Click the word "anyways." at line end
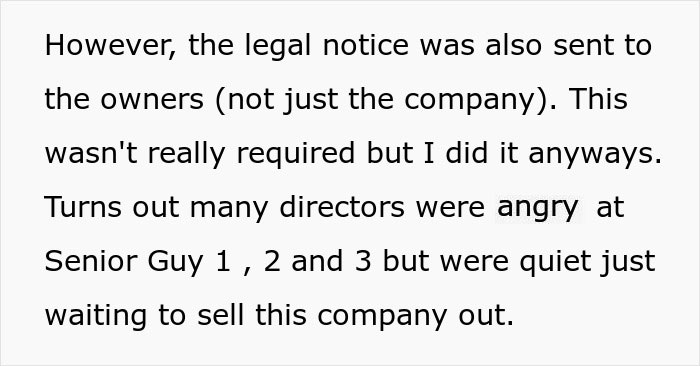 (595, 155)
